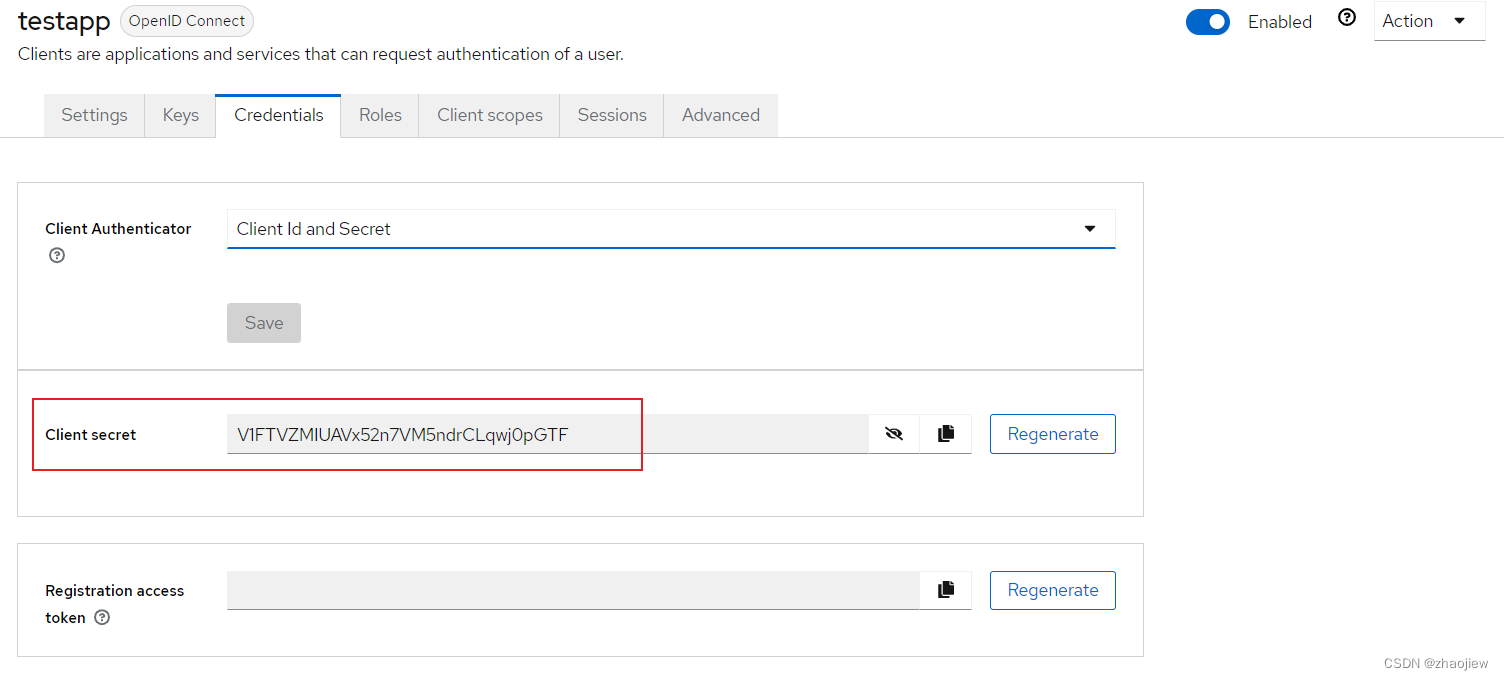Screen dimensions: 1504x680
Task: Toggle the client secret visibility eye icon
Action: tap(894, 434)
